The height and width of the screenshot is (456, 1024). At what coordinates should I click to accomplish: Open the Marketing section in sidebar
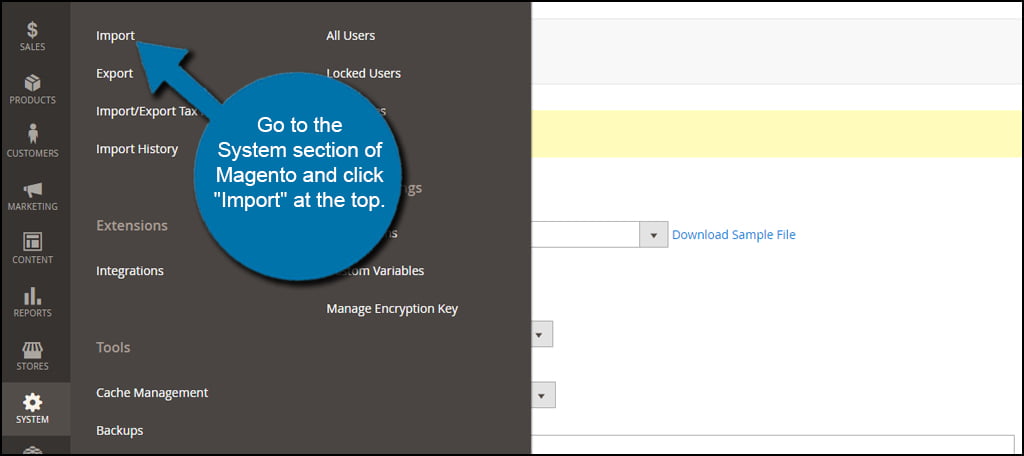tap(32, 196)
